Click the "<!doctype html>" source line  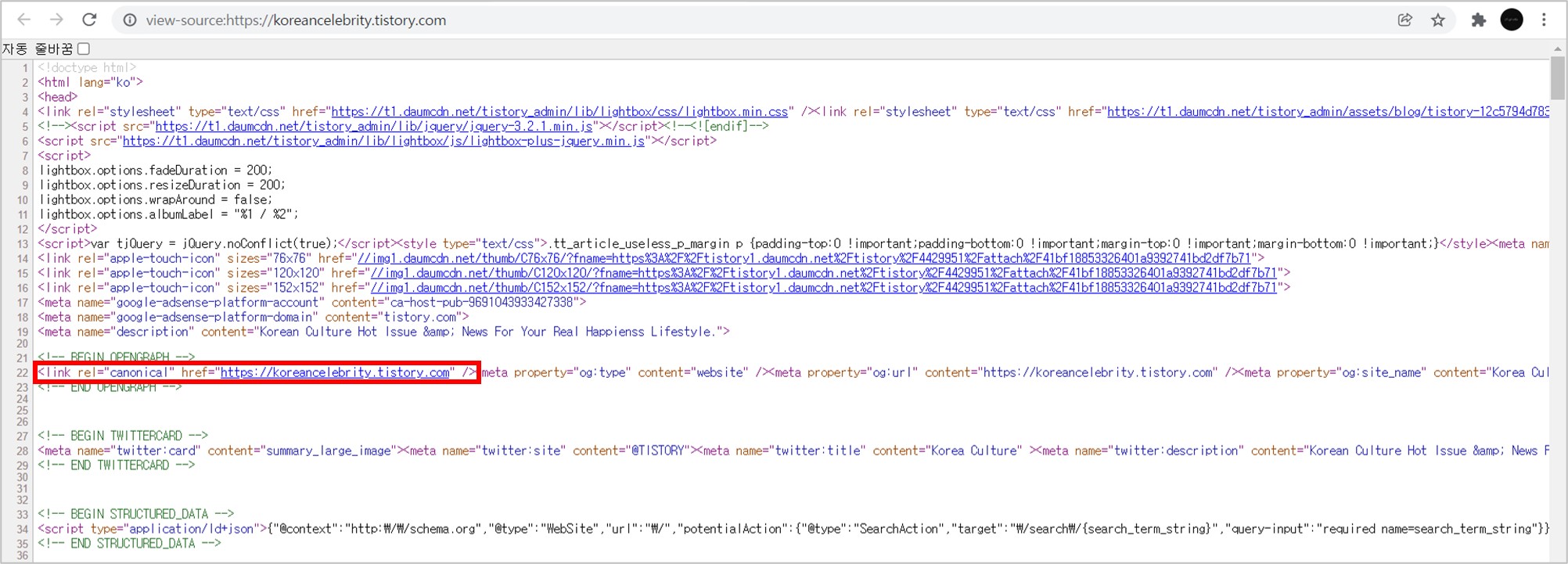point(87,68)
